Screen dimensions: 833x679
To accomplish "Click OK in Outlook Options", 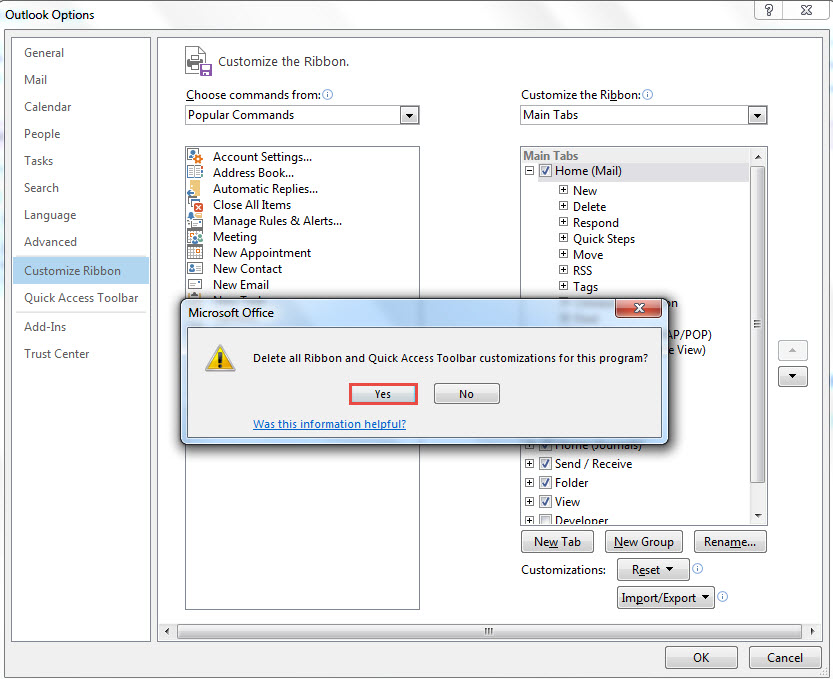I will 701,658.
